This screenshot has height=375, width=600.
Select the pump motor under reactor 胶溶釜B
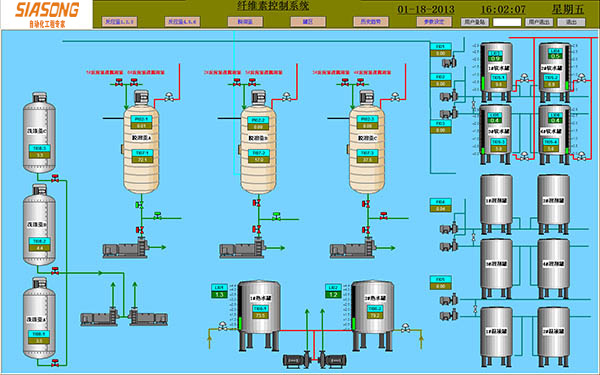coord(242,248)
